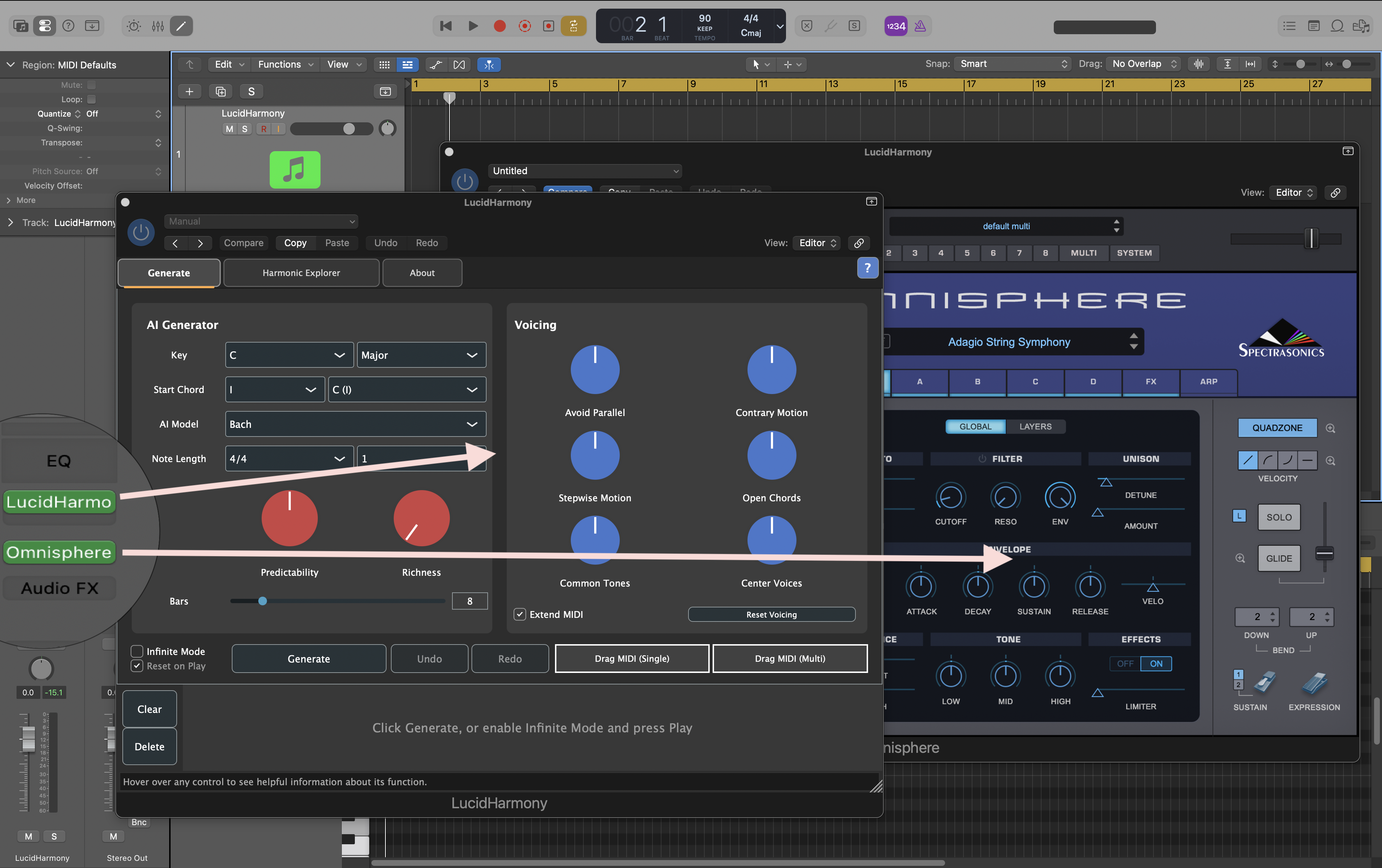Open the Edit menu in tracks area

229,64
